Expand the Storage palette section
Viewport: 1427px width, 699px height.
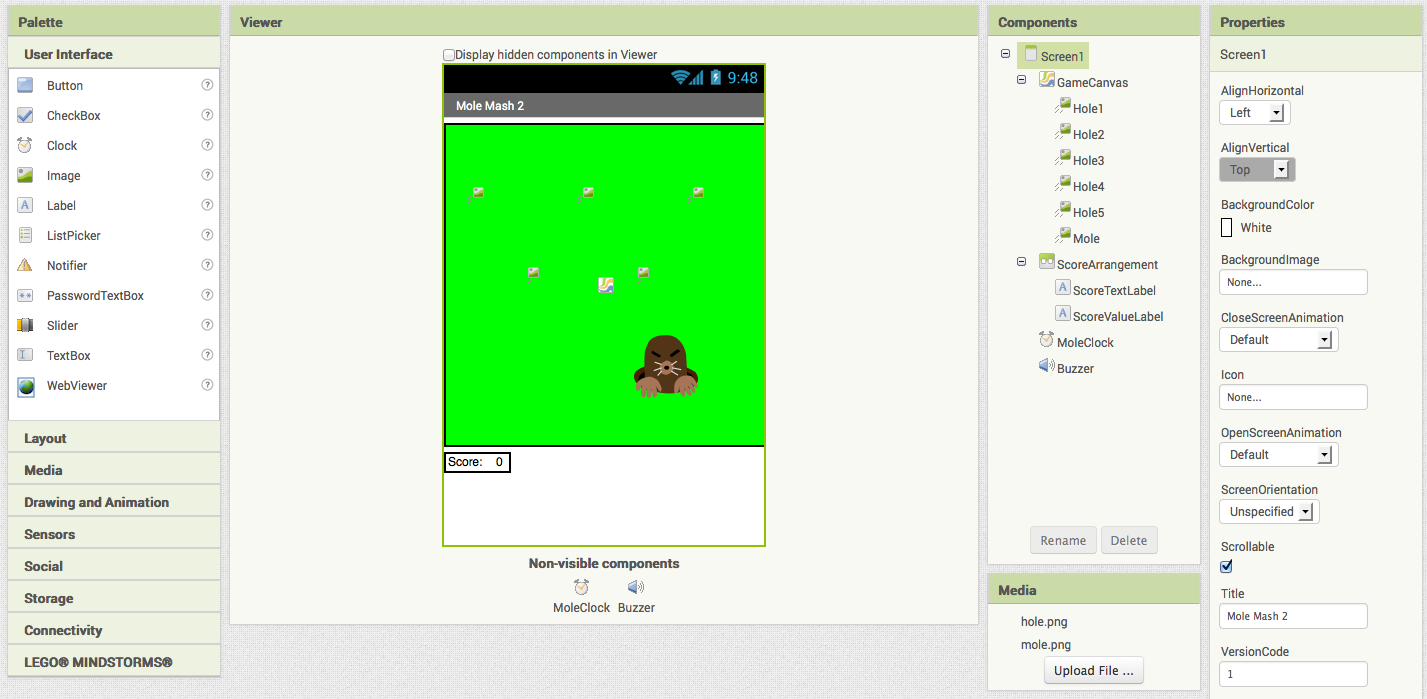[114, 598]
